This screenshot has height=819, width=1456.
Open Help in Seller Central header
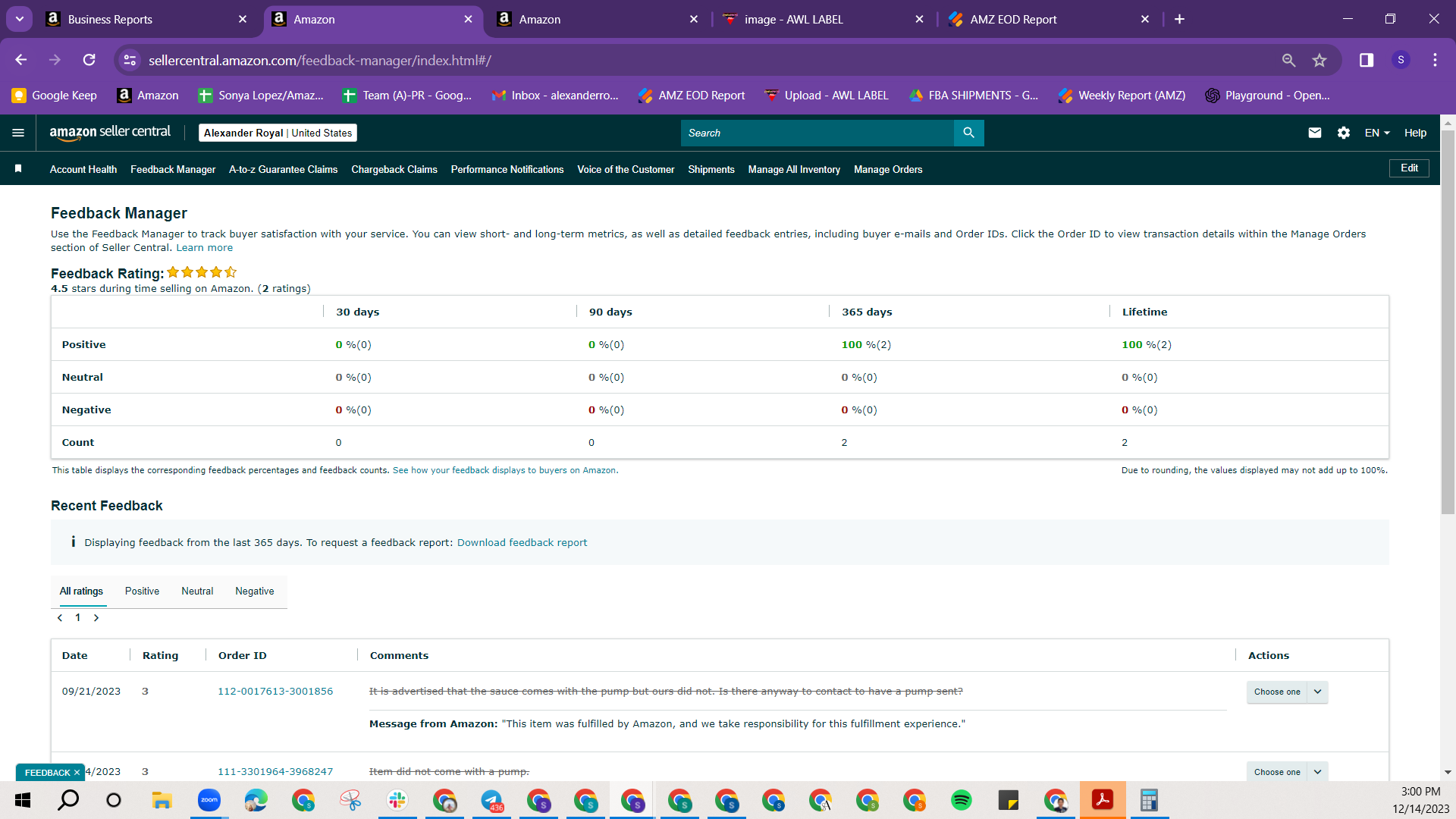click(x=1415, y=133)
